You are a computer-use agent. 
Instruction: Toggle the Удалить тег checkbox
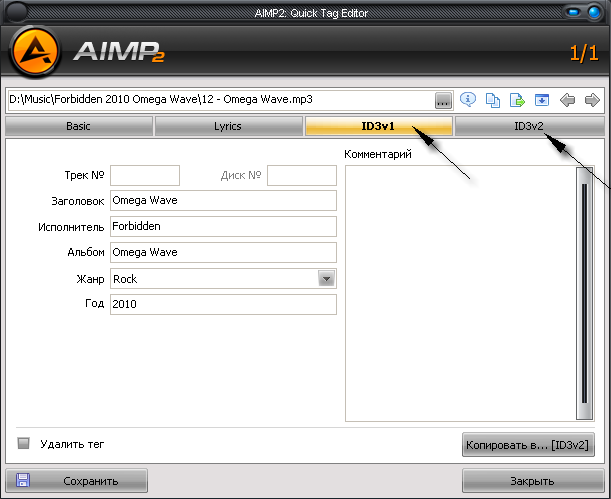24,443
